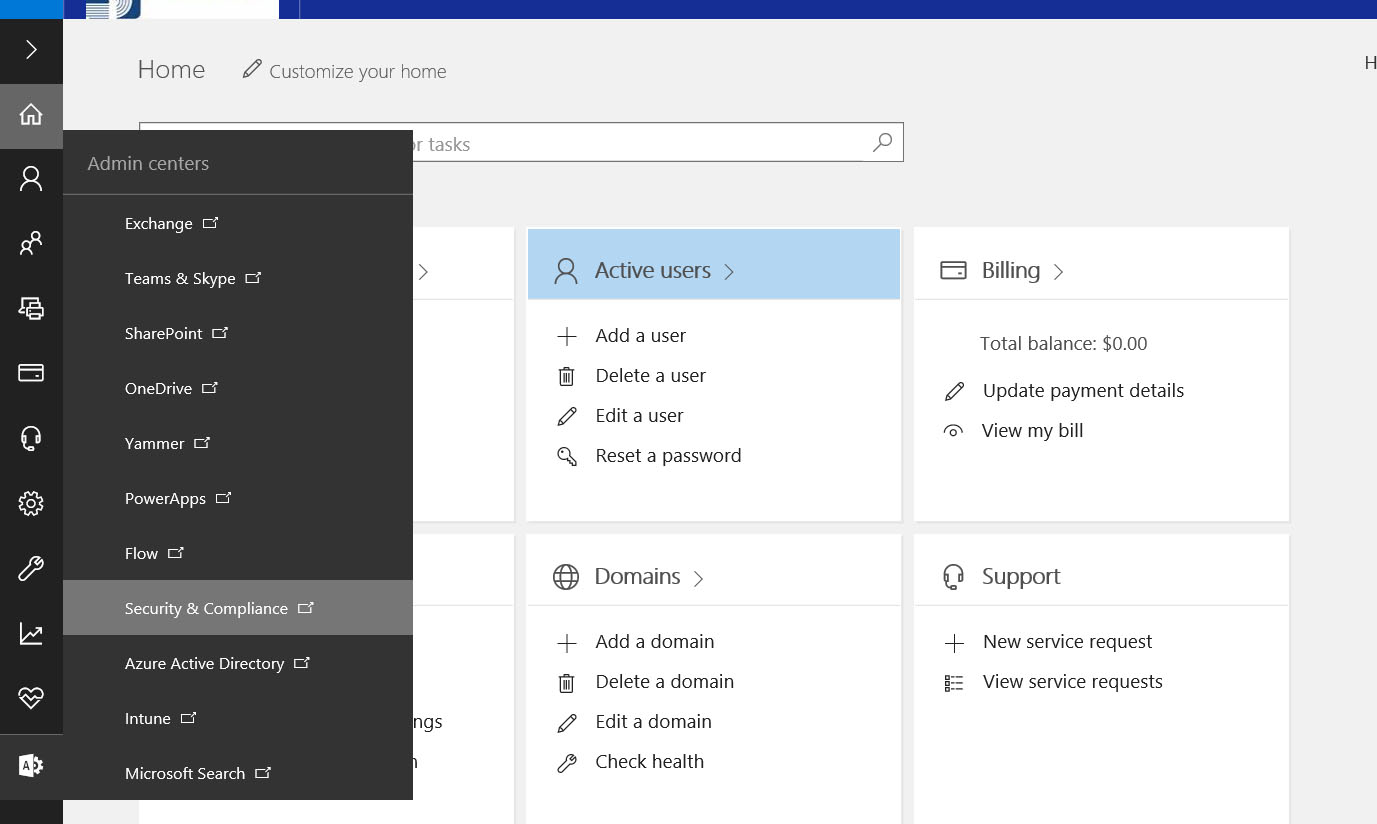
Task: Click the trash icon for Delete a user
Action: (x=566, y=376)
